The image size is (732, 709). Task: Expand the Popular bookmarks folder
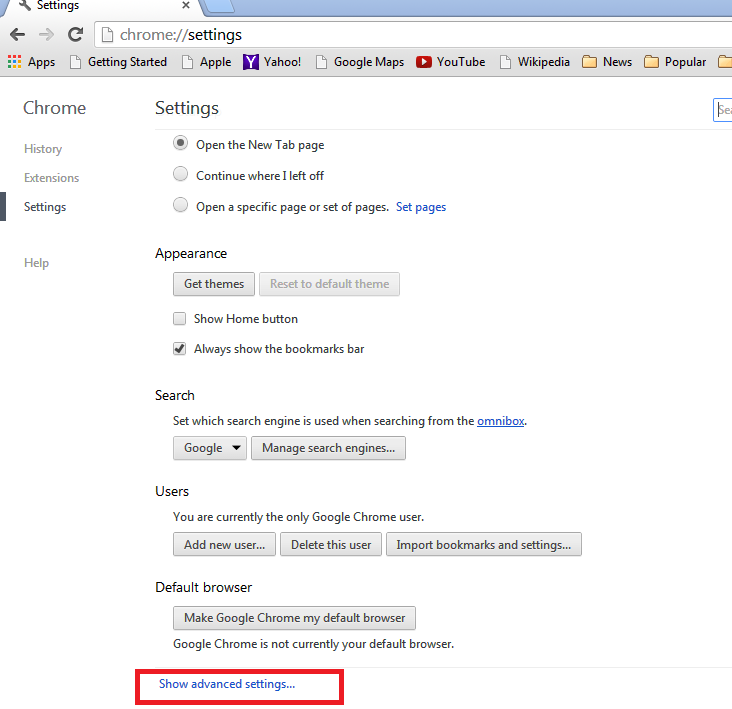(x=675, y=62)
